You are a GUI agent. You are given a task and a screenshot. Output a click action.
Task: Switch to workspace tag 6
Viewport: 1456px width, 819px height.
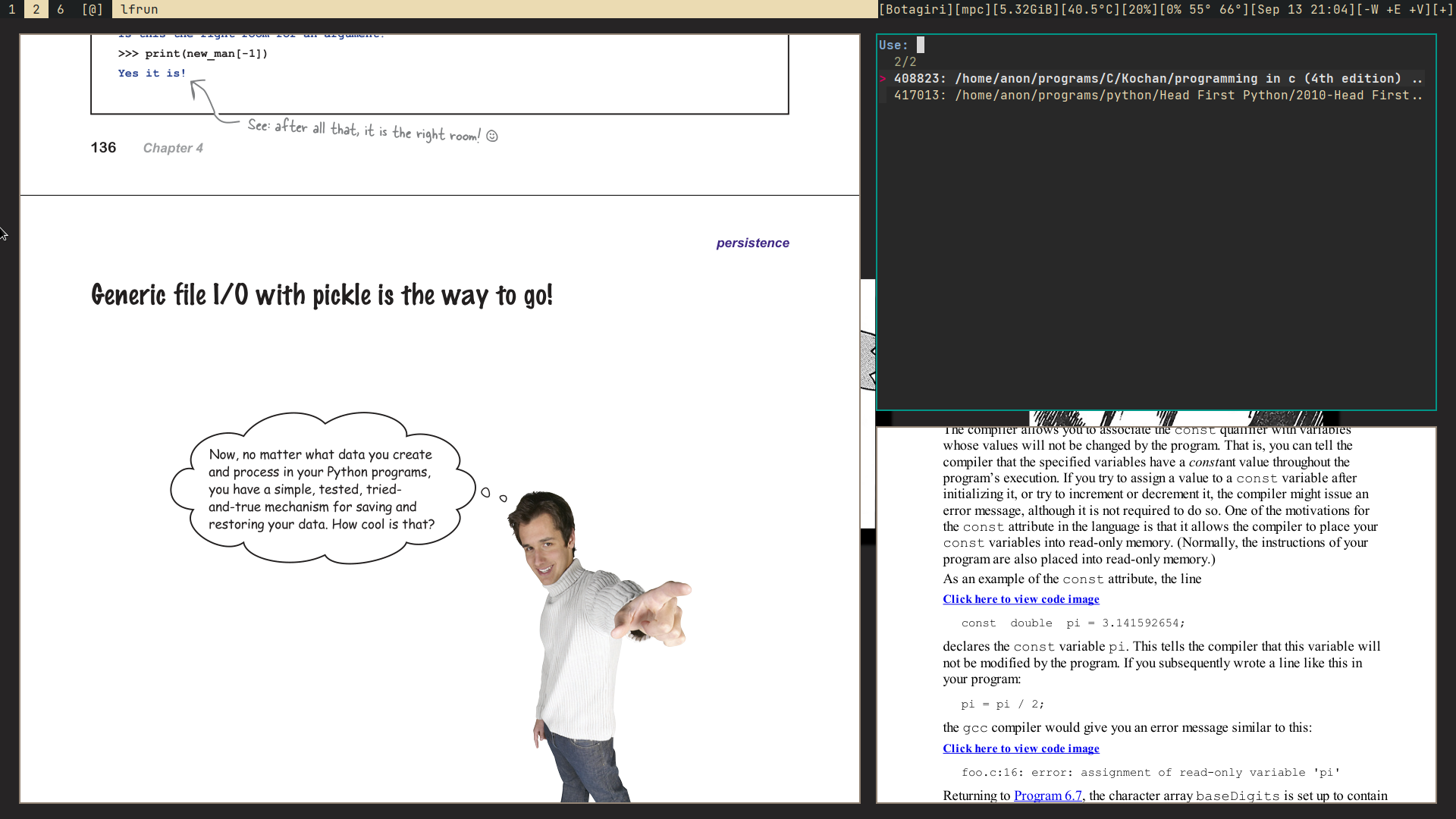click(x=61, y=9)
